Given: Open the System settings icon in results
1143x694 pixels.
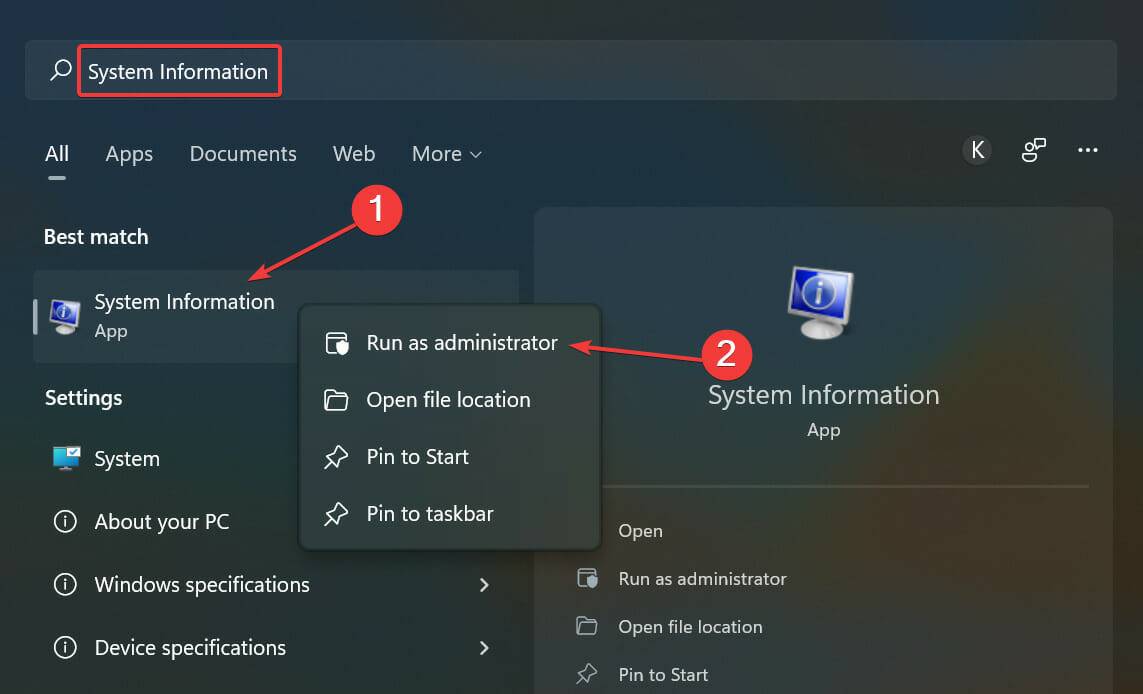Looking at the screenshot, I should (65, 458).
